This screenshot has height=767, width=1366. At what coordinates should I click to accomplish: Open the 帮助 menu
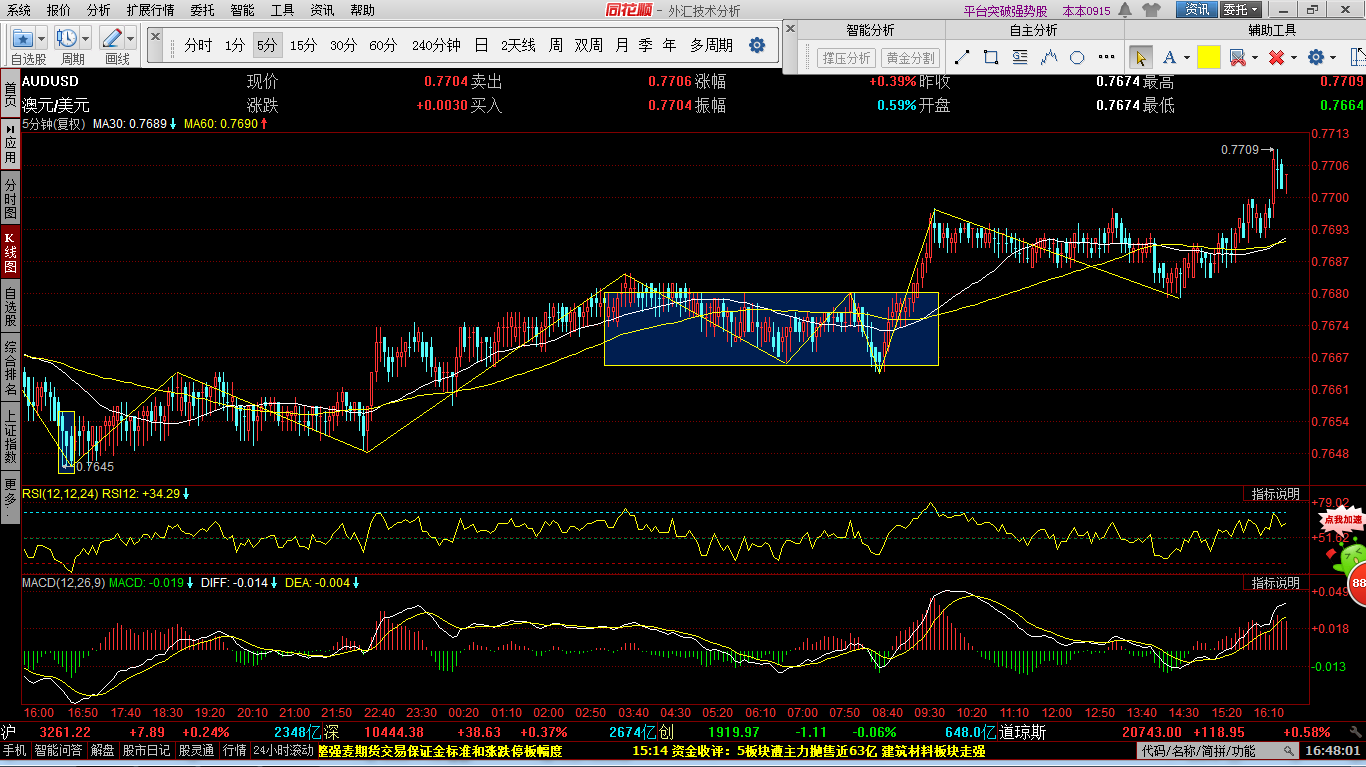[x=363, y=10]
